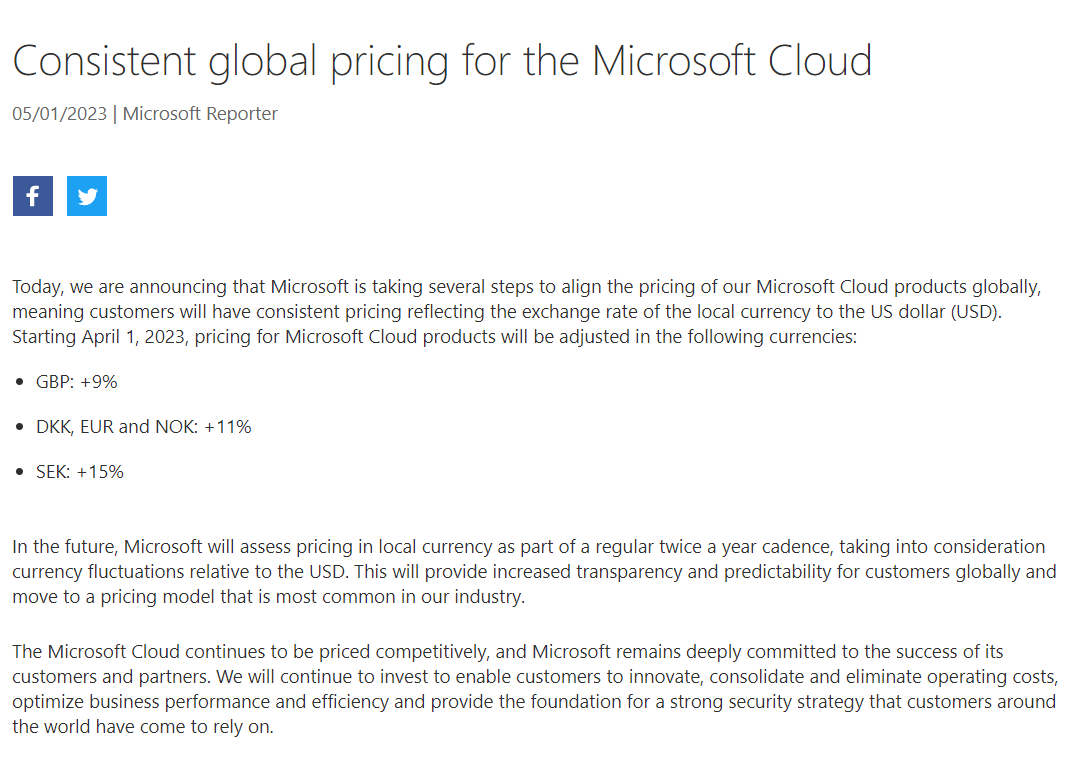Click the headline 'Consistent global pricing for the Microsoft Cloud'
Image resolution: width=1068 pixels, height=761 pixels.
(442, 61)
